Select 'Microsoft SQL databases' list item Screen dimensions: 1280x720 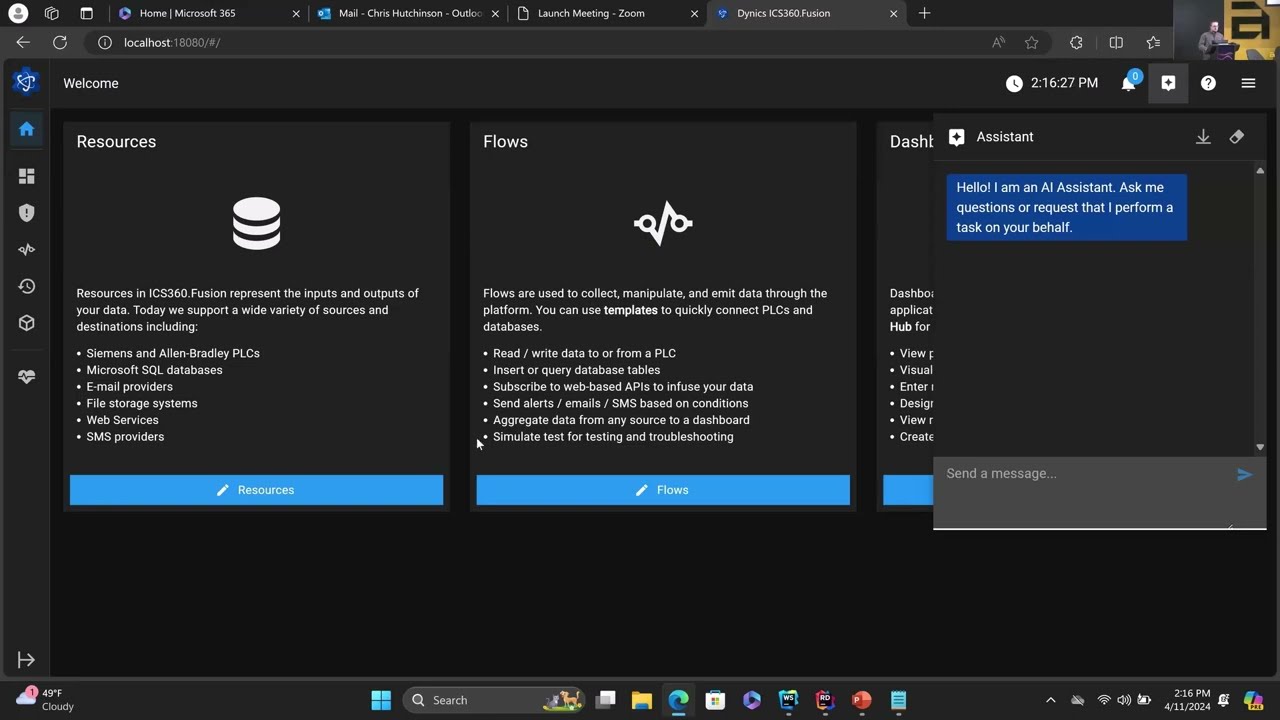(154, 370)
